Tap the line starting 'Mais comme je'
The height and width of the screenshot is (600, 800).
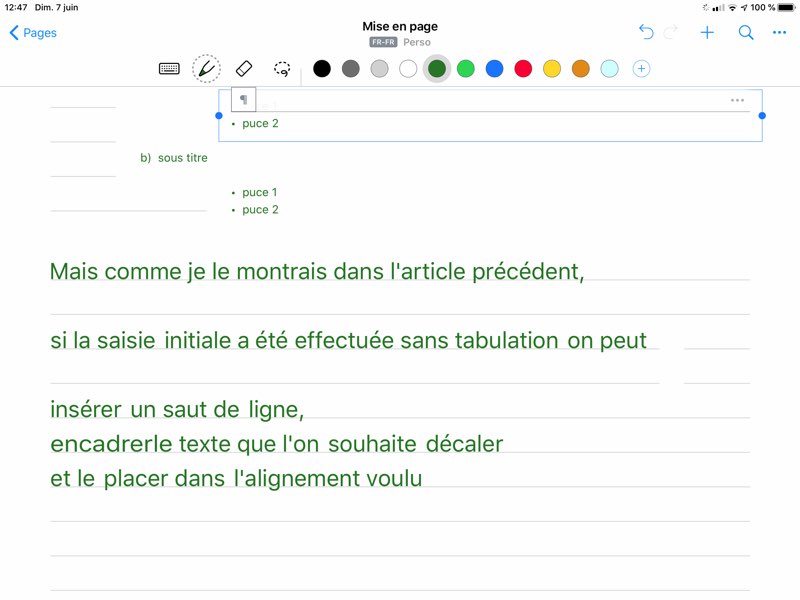pos(316,271)
